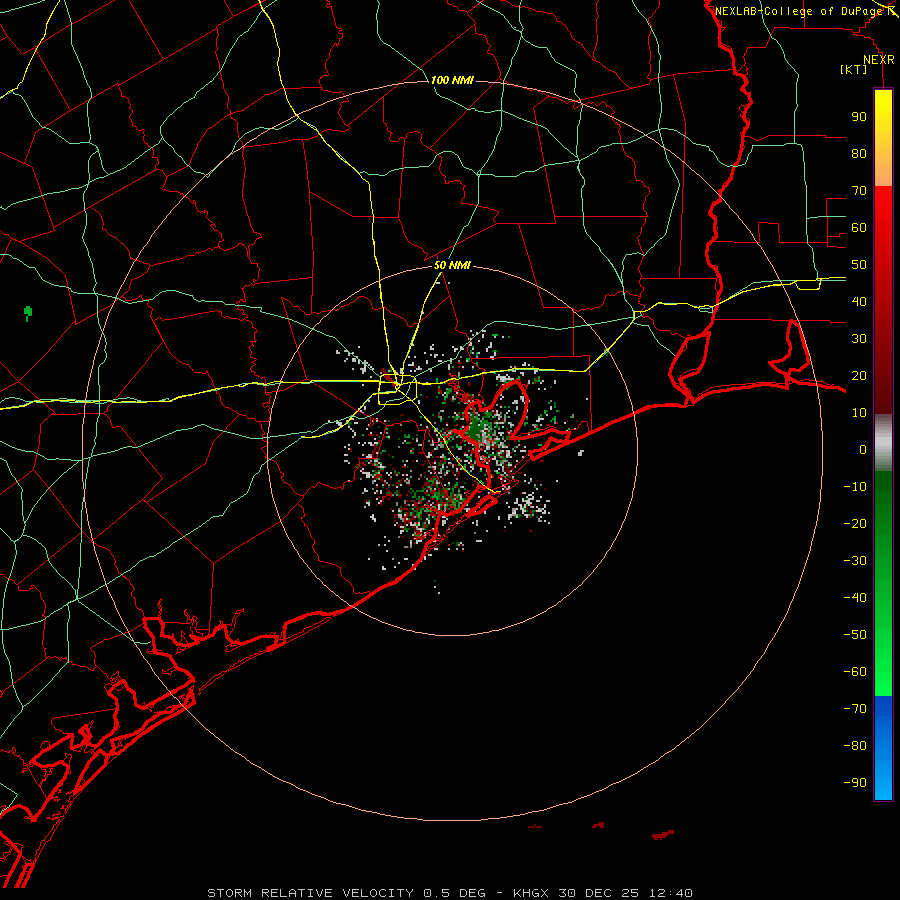
Task: Click the 10 value on velocity scale
Action: point(859,413)
